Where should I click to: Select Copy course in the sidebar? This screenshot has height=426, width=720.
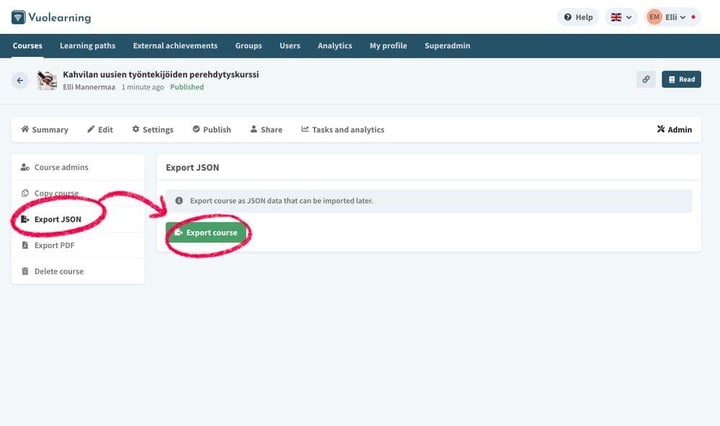78,193
